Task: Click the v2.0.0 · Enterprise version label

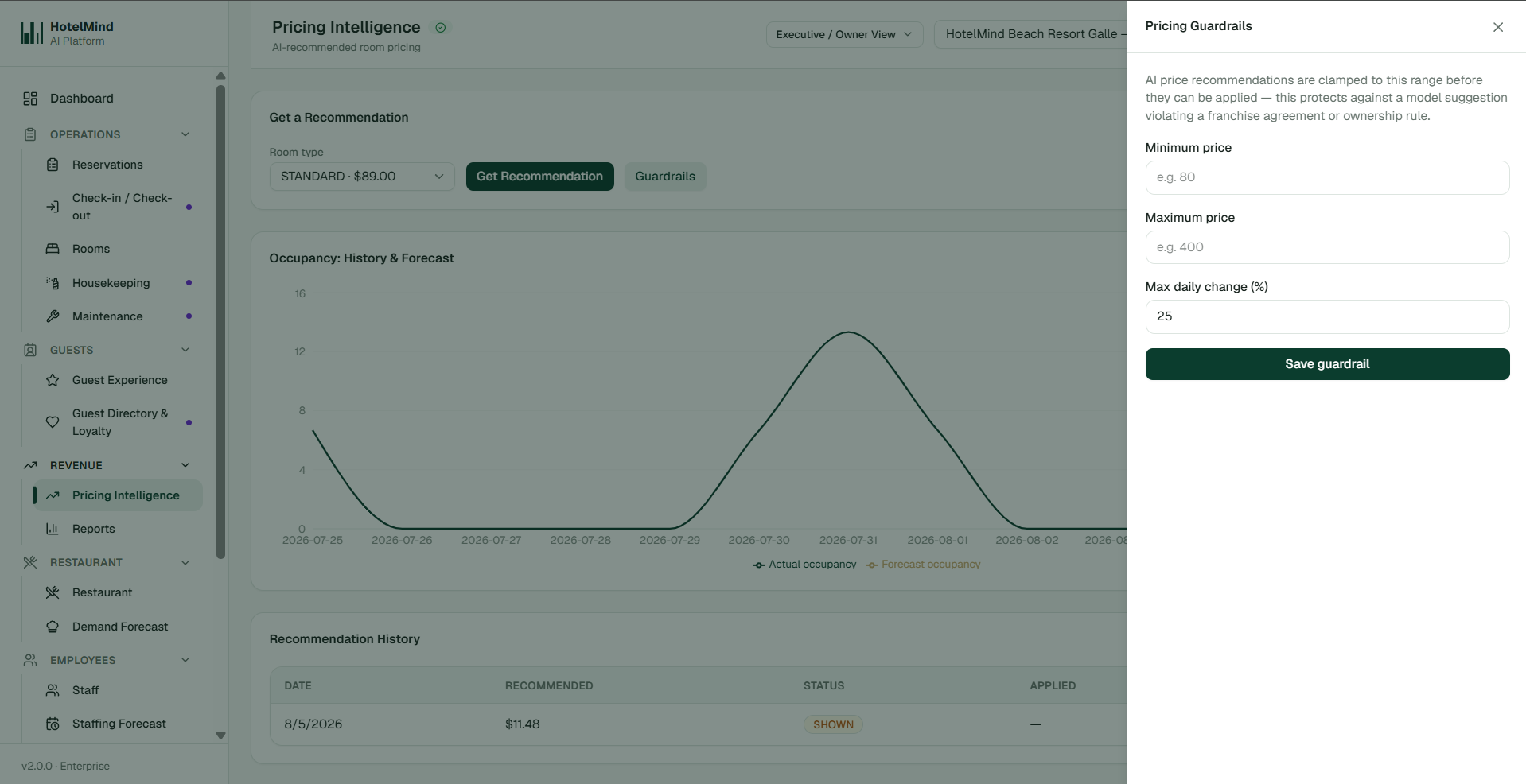Action: [x=65, y=767]
